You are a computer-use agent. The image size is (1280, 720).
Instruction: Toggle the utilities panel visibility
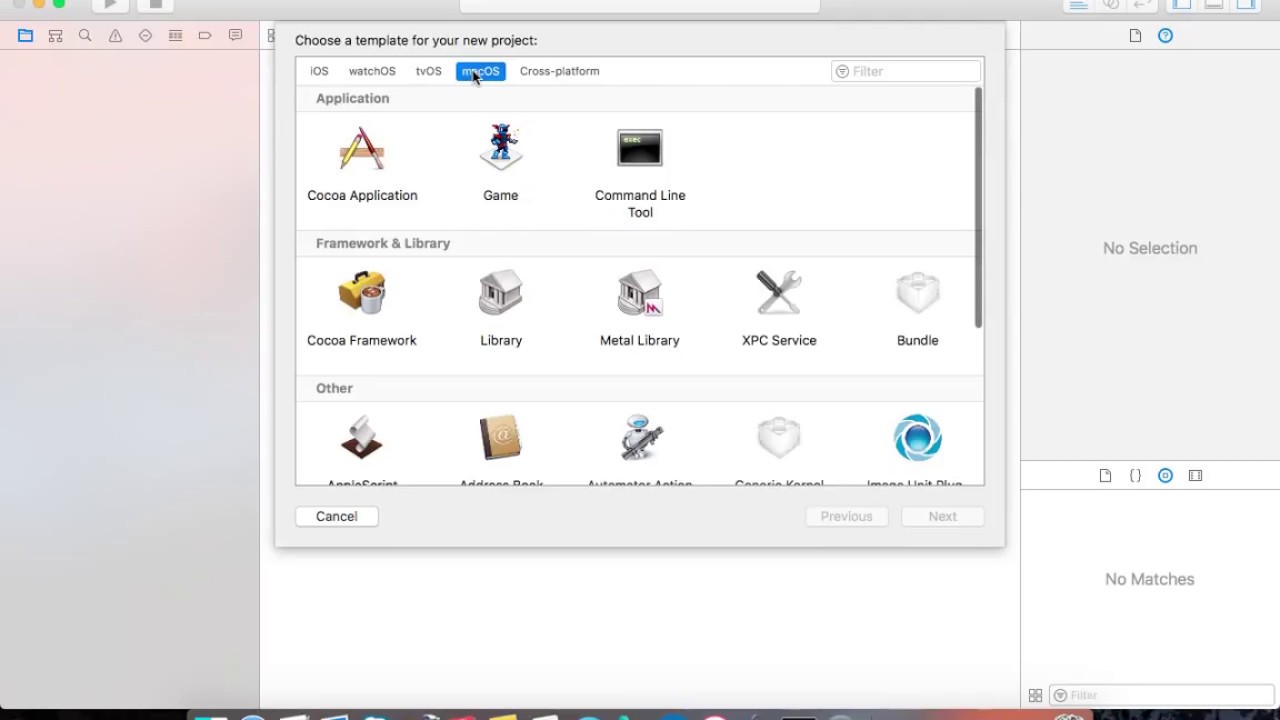click(1246, 4)
